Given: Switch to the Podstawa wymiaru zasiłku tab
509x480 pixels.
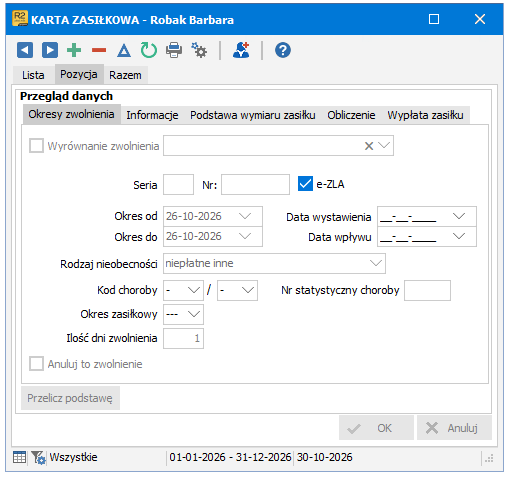Looking at the screenshot, I should (253, 115).
